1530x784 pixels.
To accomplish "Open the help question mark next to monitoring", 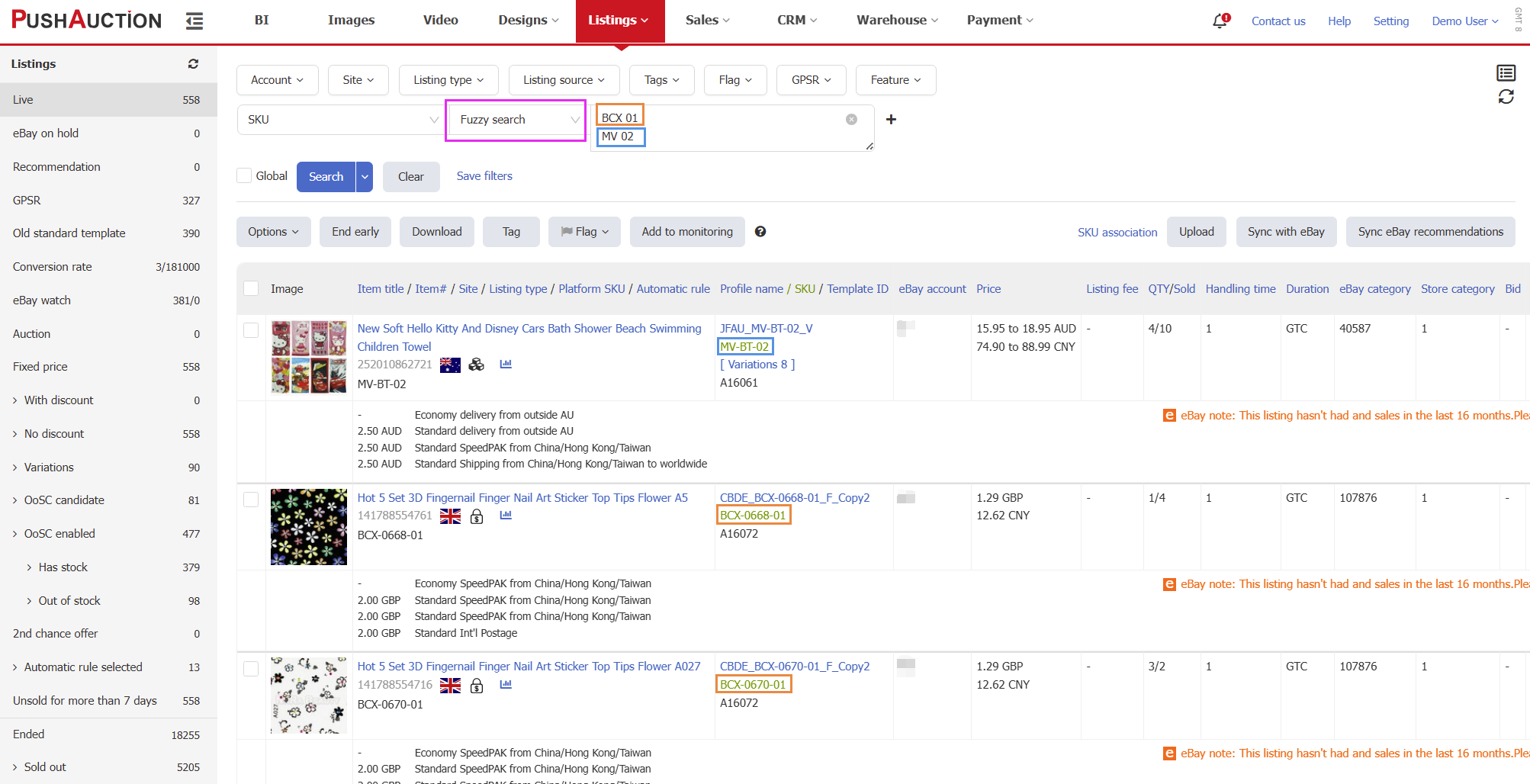I will [760, 232].
